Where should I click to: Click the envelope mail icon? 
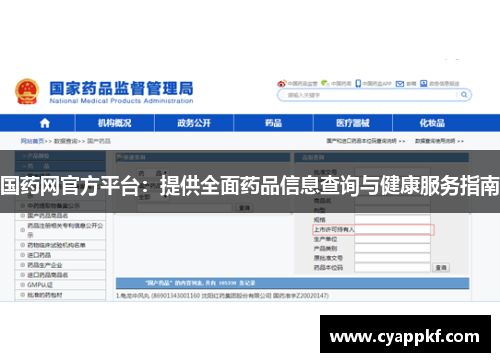pyautogui.click(x=400, y=84)
